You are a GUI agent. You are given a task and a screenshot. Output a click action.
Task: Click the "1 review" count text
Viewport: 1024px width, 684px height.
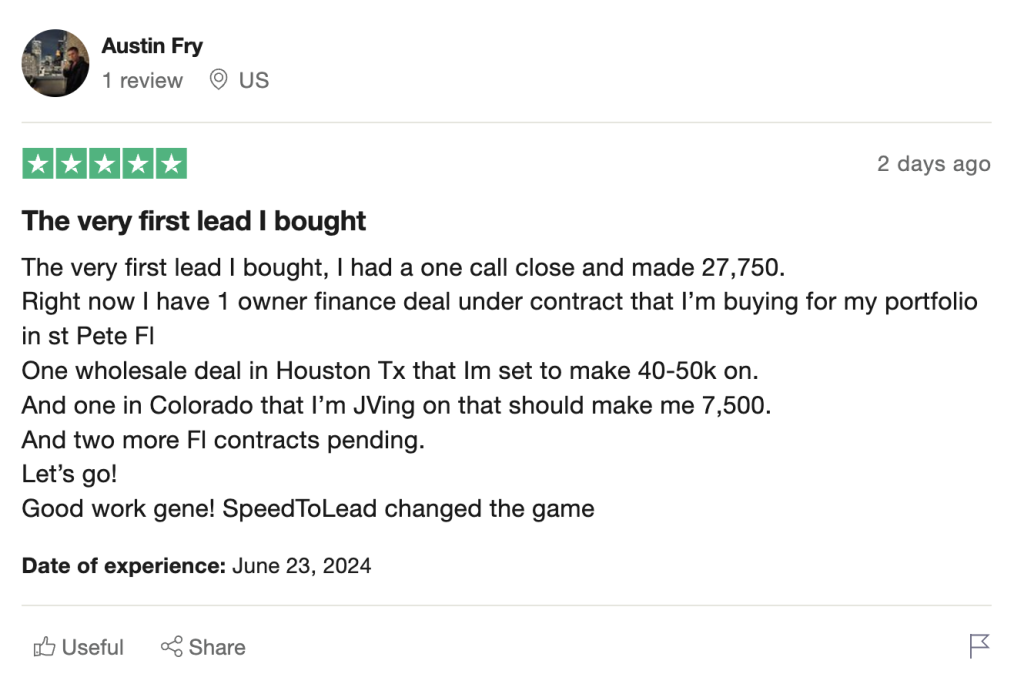tap(142, 81)
